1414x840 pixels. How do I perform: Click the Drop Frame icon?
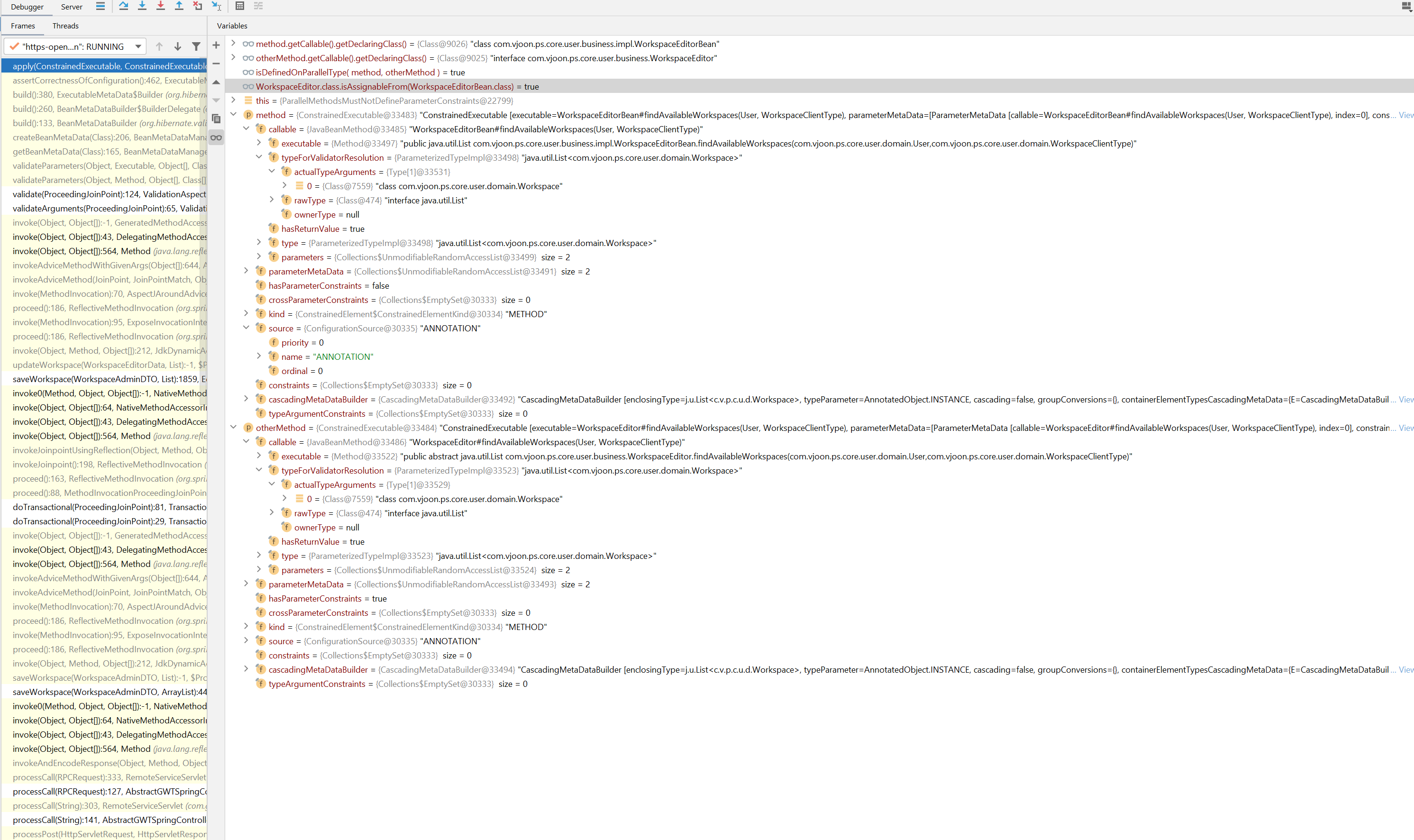click(198, 6)
